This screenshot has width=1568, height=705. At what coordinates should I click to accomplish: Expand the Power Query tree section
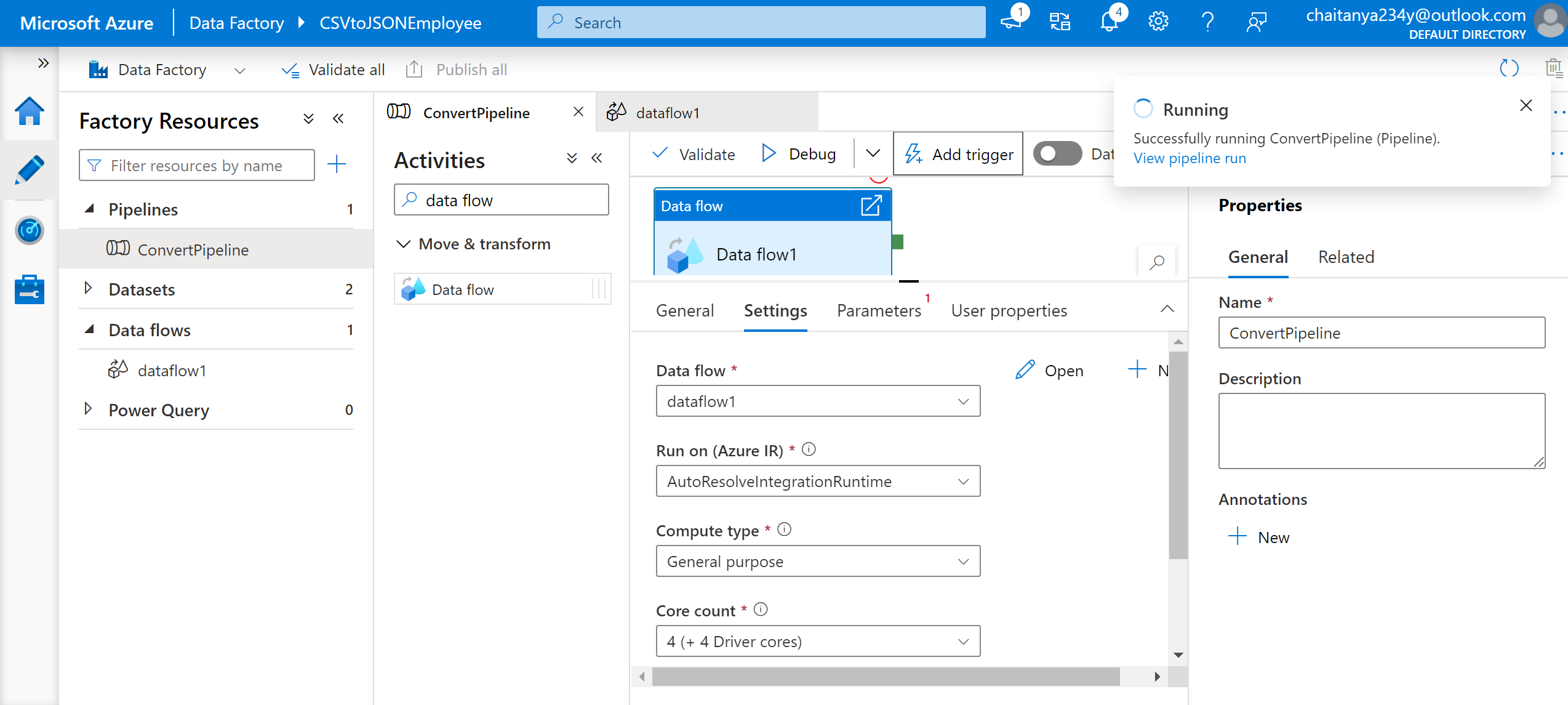[x=88, y=409]
